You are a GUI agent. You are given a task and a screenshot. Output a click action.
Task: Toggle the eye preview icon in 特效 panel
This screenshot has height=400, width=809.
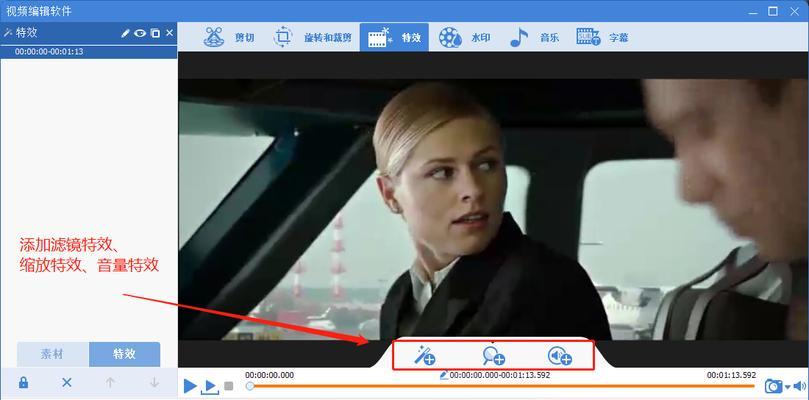[x=140, y=33]
